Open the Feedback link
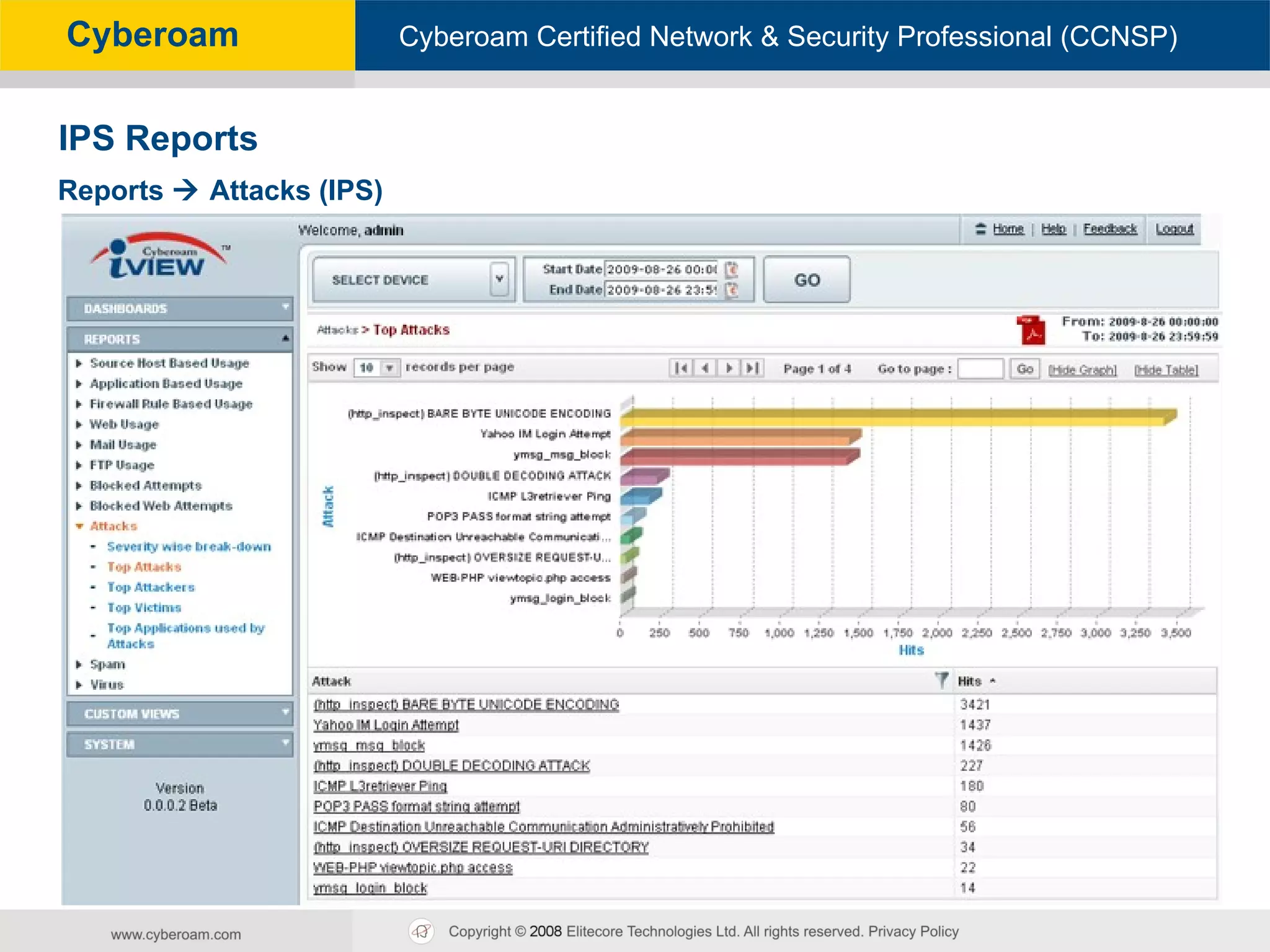The width and height of the screenshot is (1270, 952). [x=1110, y=229]
